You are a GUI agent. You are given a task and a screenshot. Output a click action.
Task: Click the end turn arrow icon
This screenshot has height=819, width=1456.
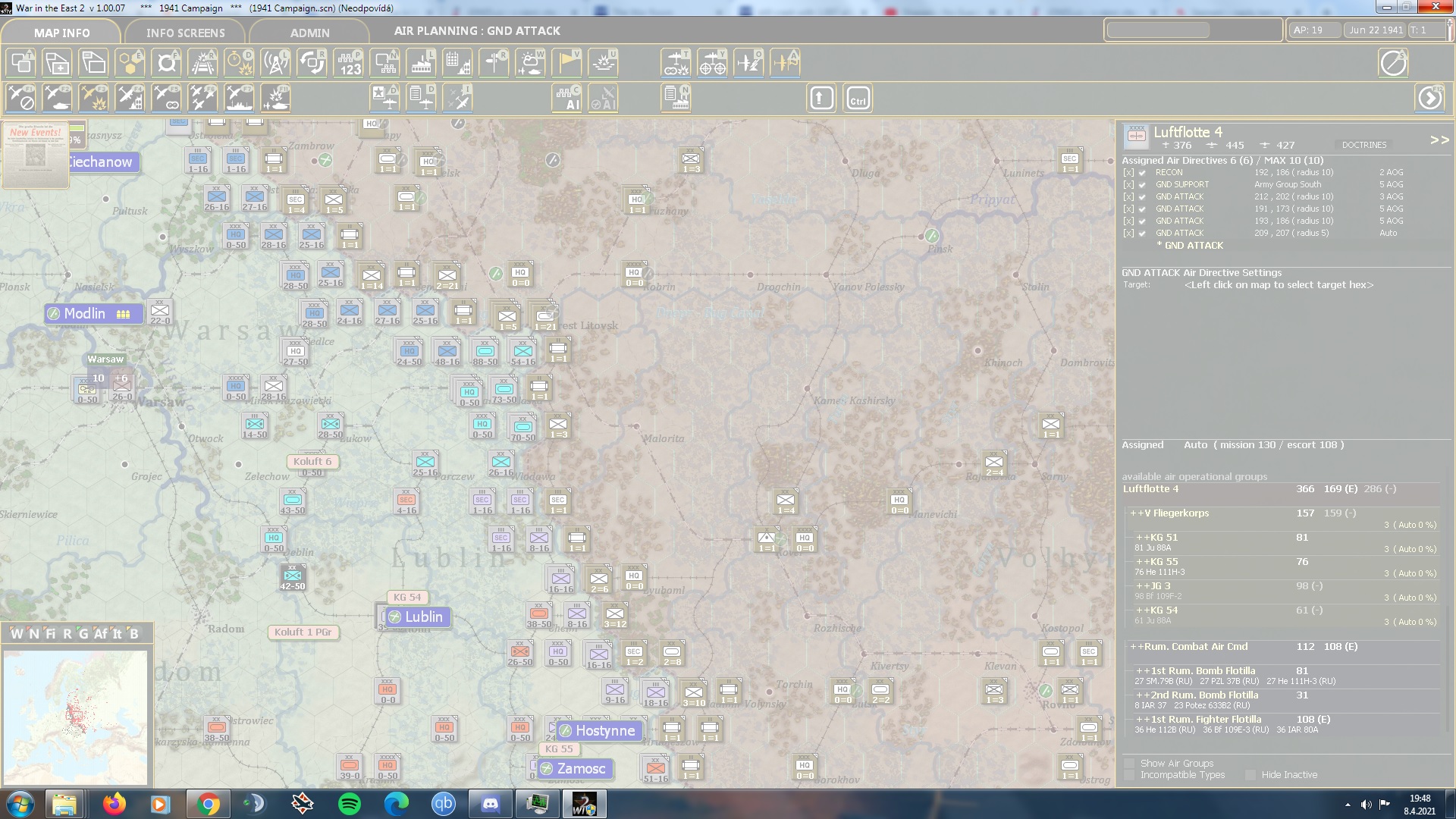click(x=1429, y=99)
